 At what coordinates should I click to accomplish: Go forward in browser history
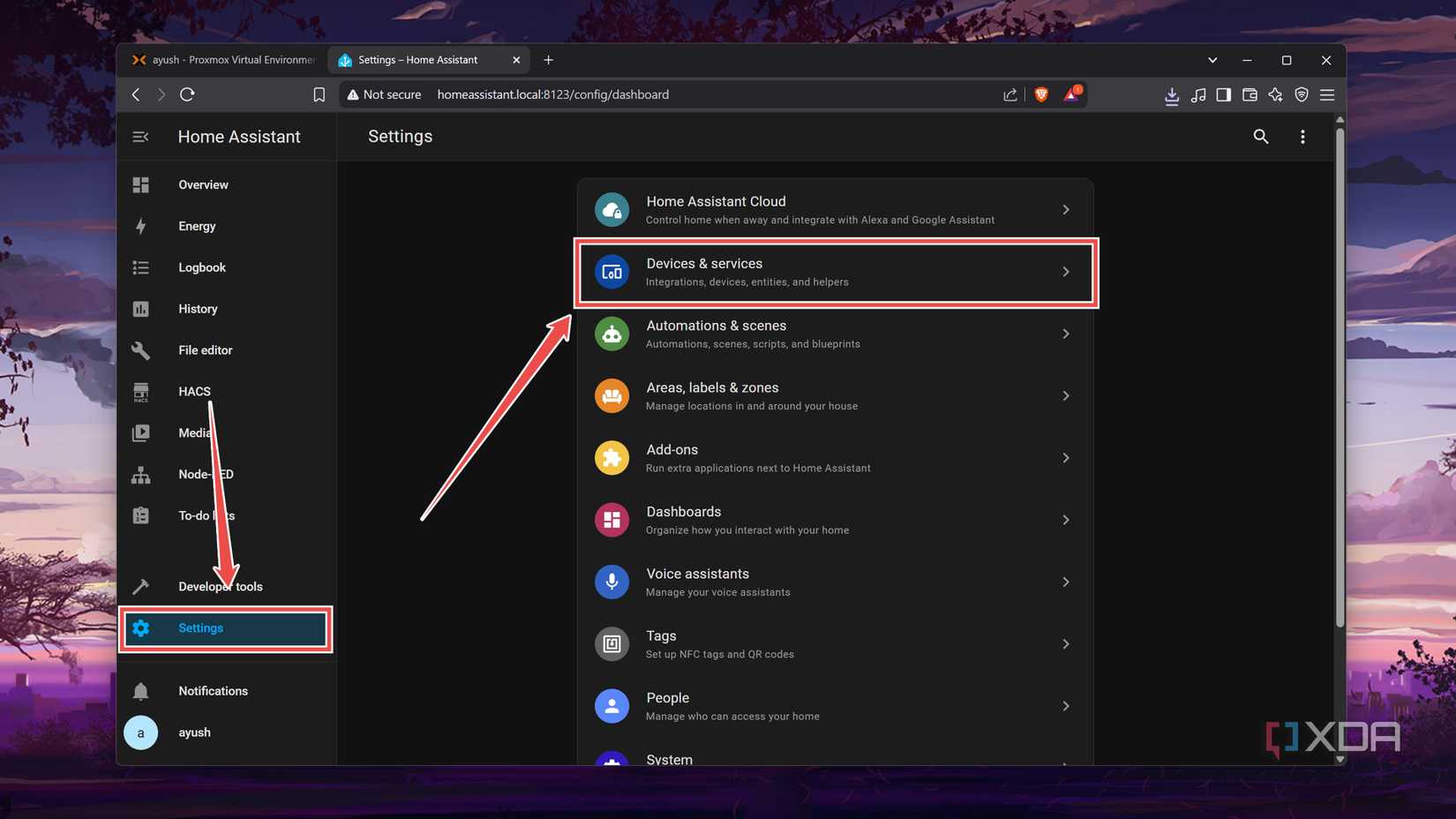(x=161, y=94)
